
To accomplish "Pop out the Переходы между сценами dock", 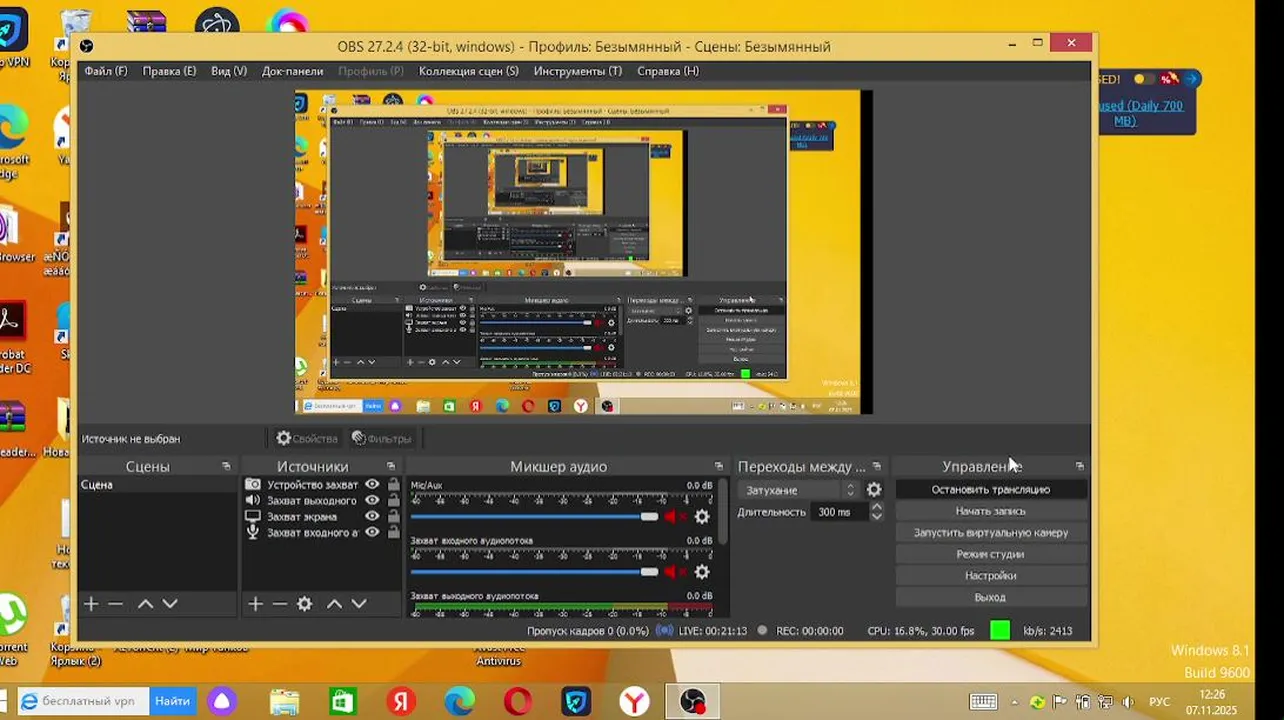I will (877, 467).
